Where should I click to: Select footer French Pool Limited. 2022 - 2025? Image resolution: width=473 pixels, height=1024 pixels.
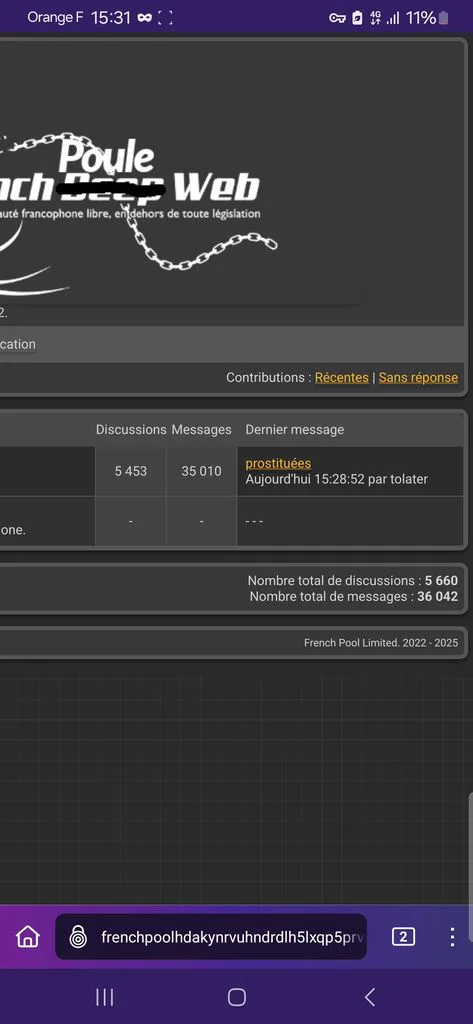point(381,643)
